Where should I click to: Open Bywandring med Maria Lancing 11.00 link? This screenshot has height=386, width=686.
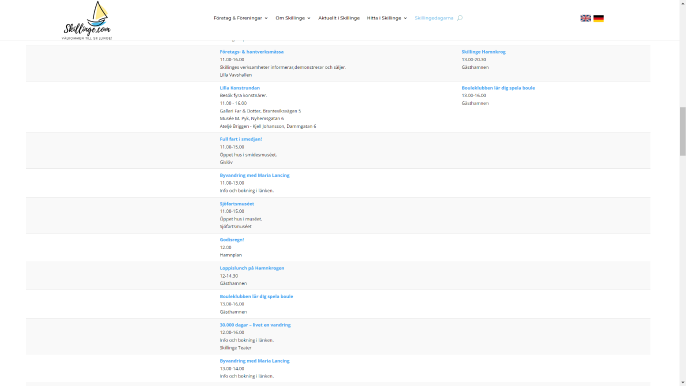(254, 175)
